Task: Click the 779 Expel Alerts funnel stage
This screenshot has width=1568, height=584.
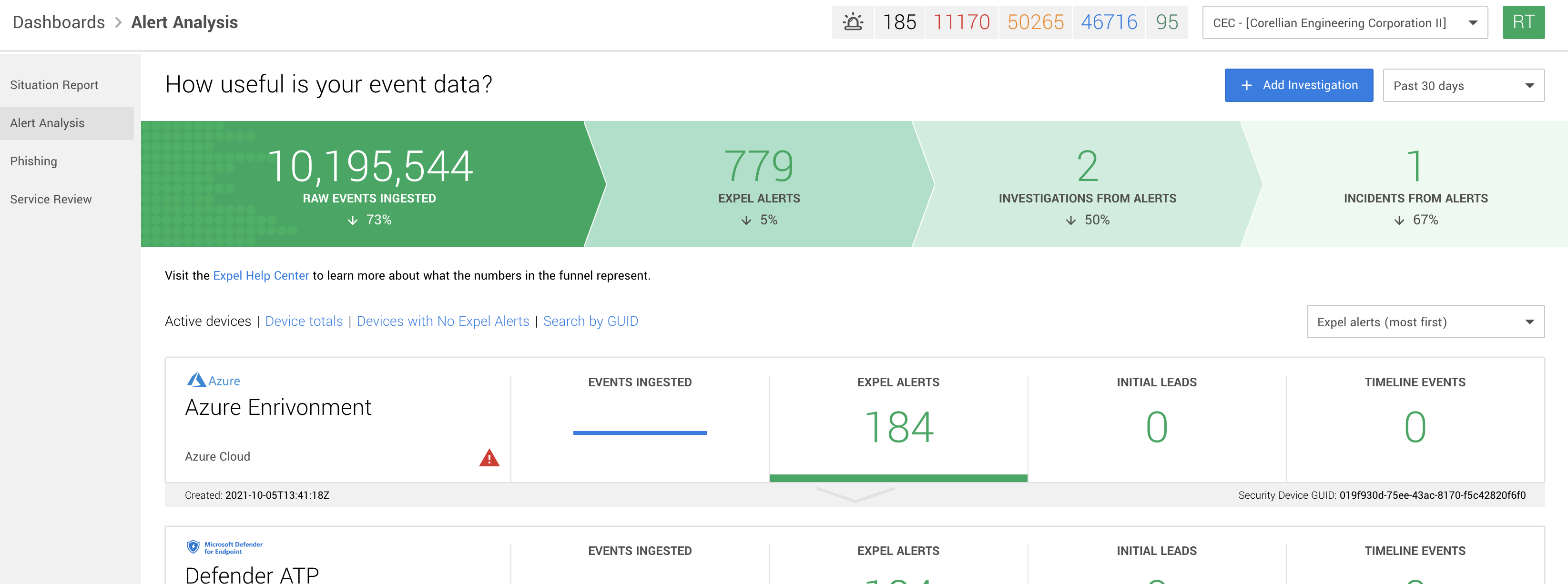Action: pos(759,184)
